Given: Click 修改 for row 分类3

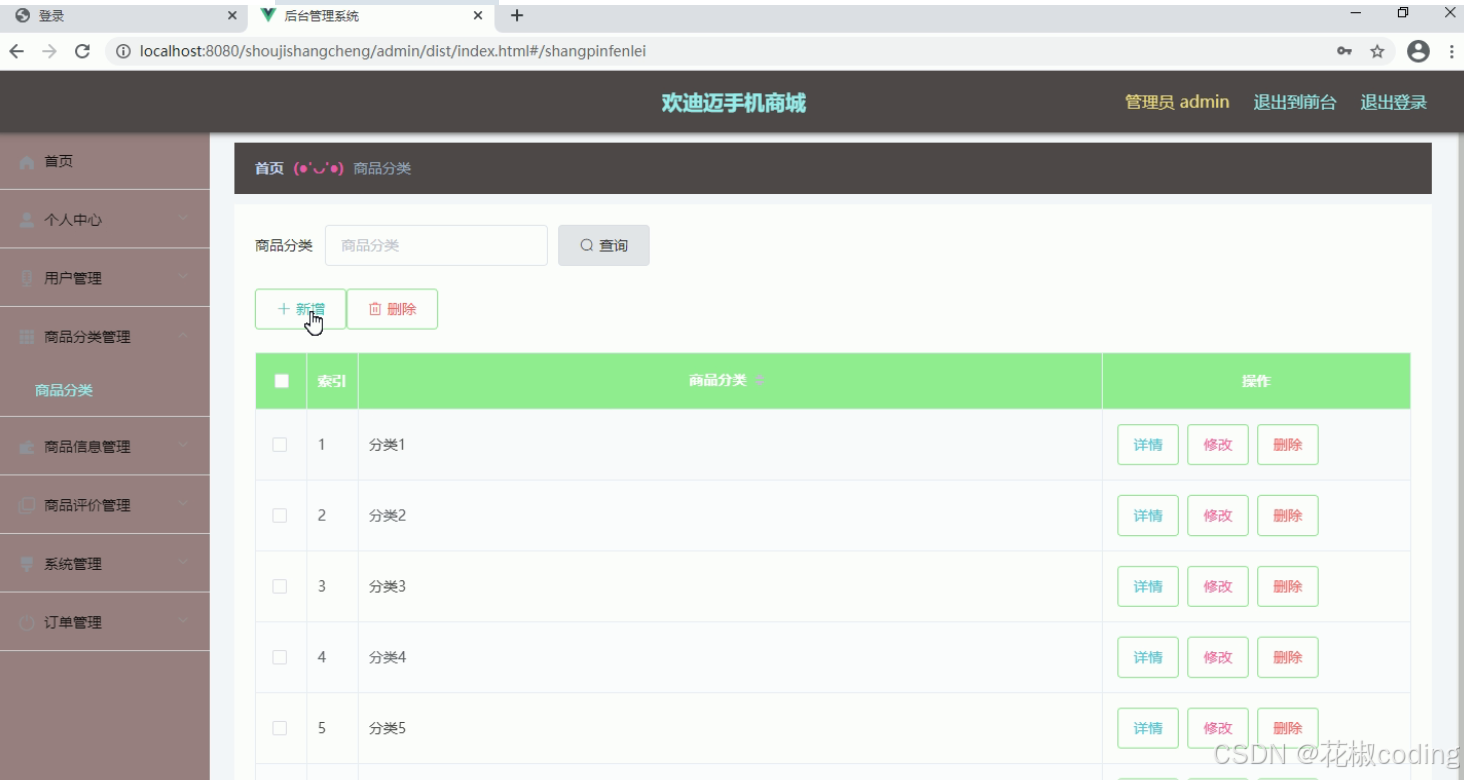Looking at the screenshot, I should [x=1218, y=587].
